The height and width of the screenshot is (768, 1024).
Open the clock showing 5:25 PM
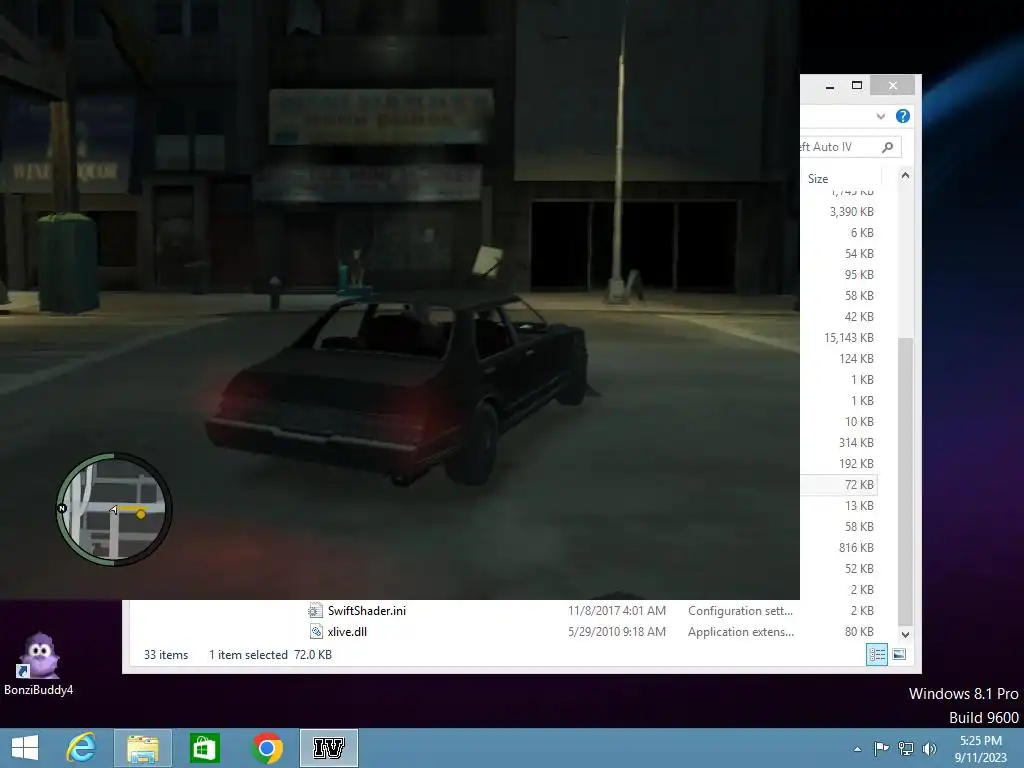(x=980, y=741)
